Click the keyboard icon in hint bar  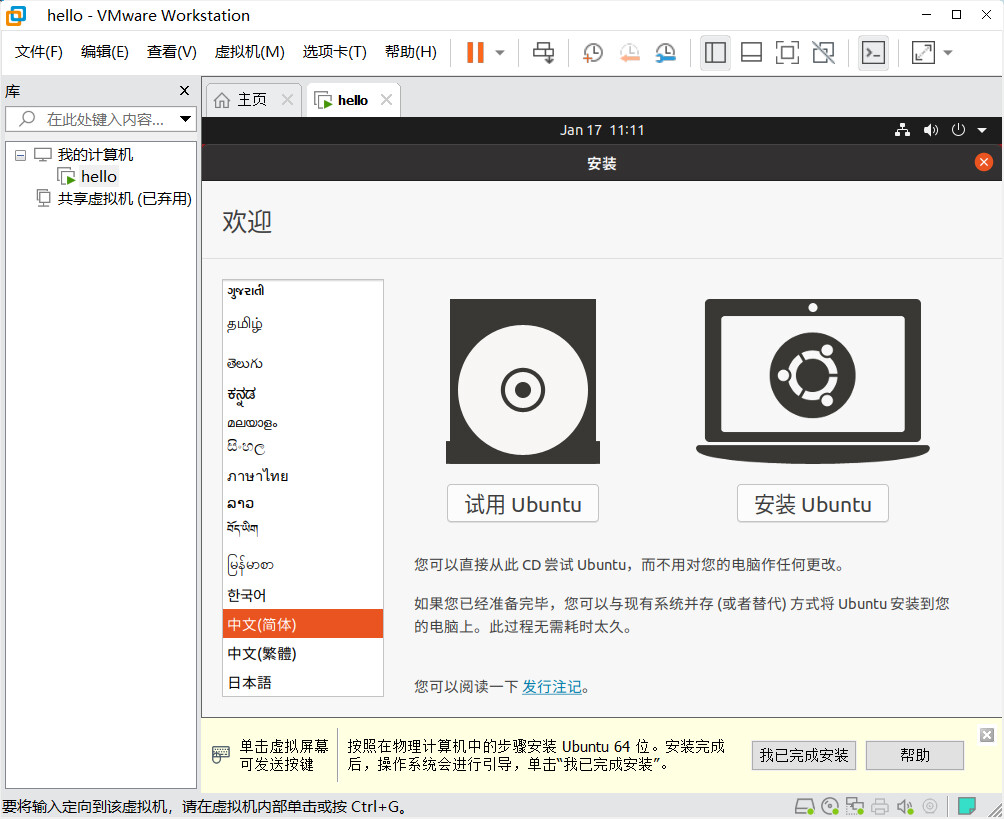point(220,754)
